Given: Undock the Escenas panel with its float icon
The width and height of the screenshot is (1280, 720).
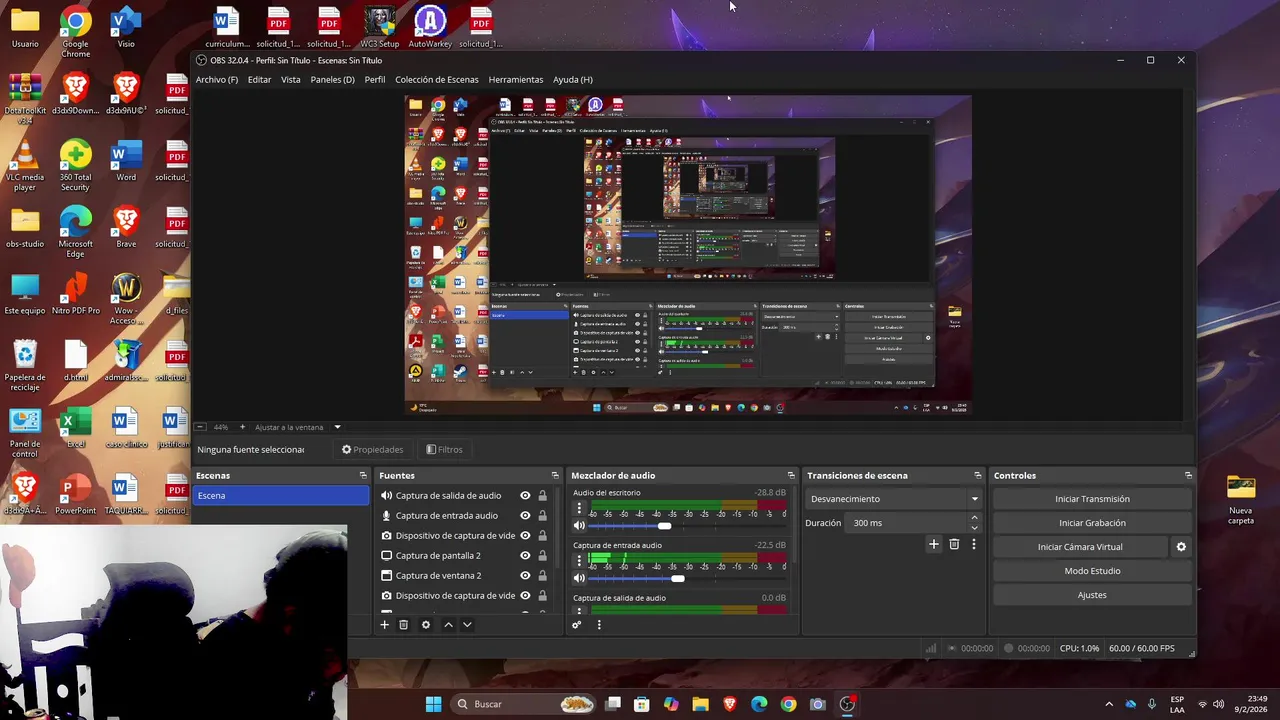Looking at the screenshot, I should (363, 476).
